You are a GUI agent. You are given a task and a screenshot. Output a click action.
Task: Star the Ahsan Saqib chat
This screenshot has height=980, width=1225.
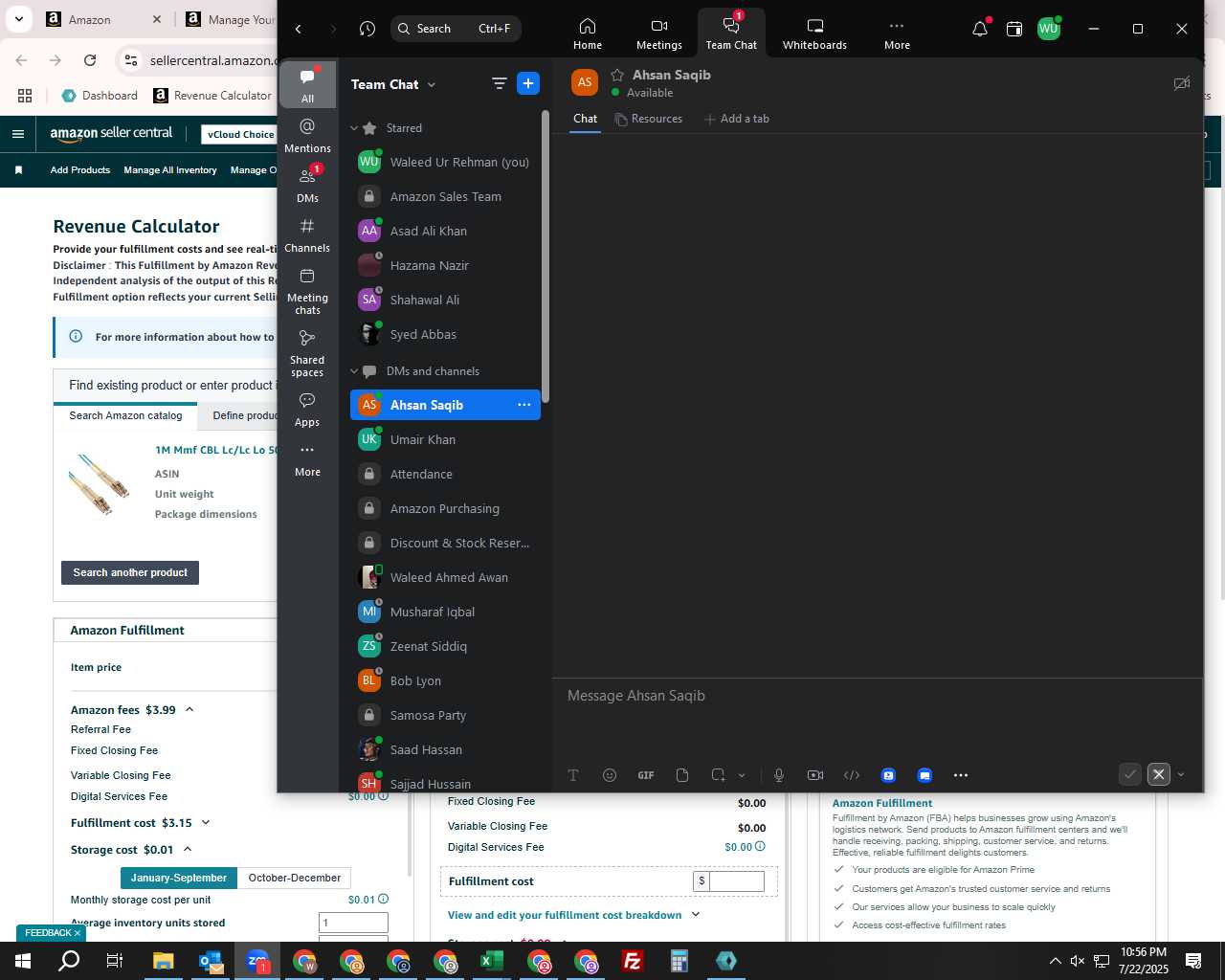(x=617, y=75)
